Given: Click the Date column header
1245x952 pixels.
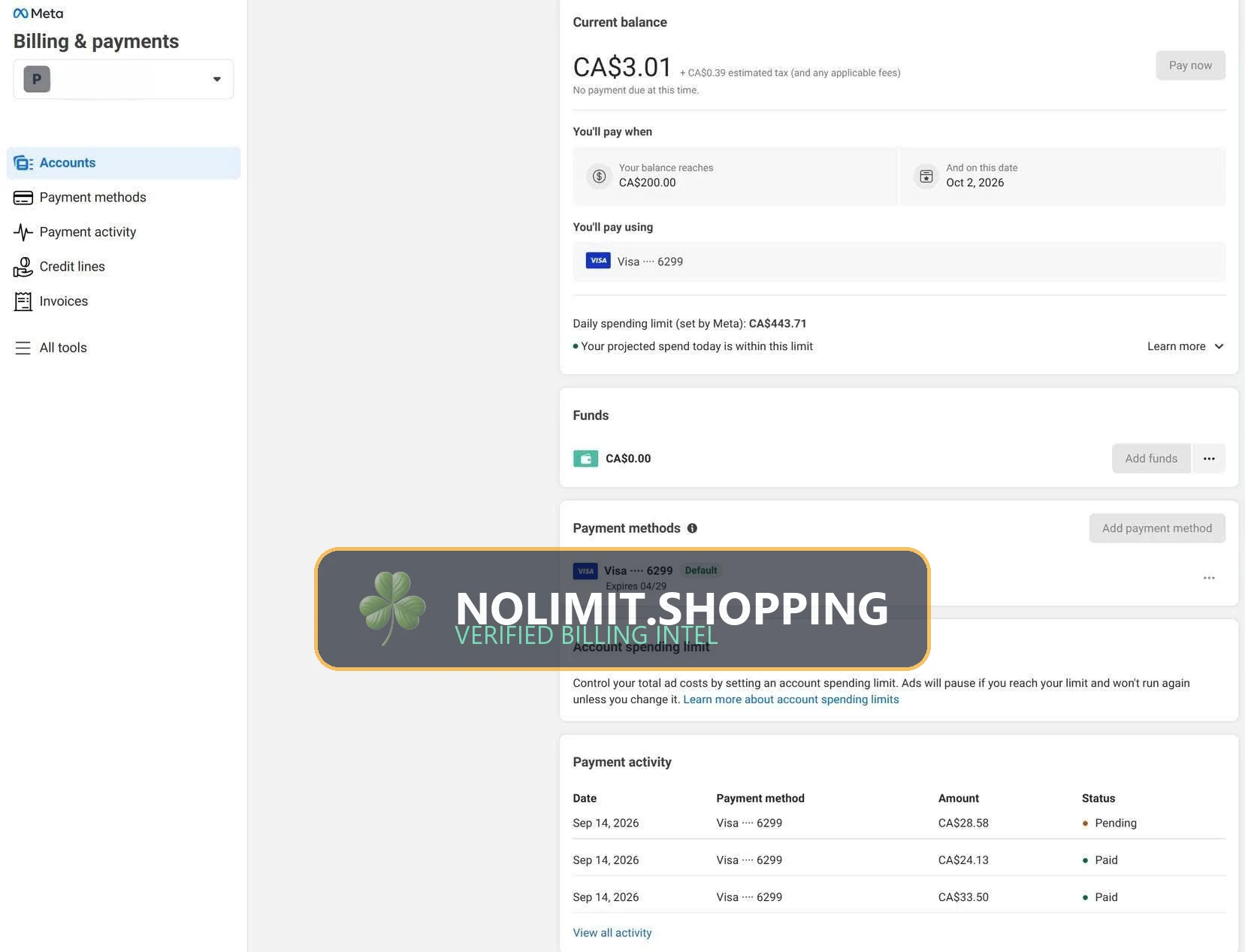Looking at the screenshot, I should point(585,798).
